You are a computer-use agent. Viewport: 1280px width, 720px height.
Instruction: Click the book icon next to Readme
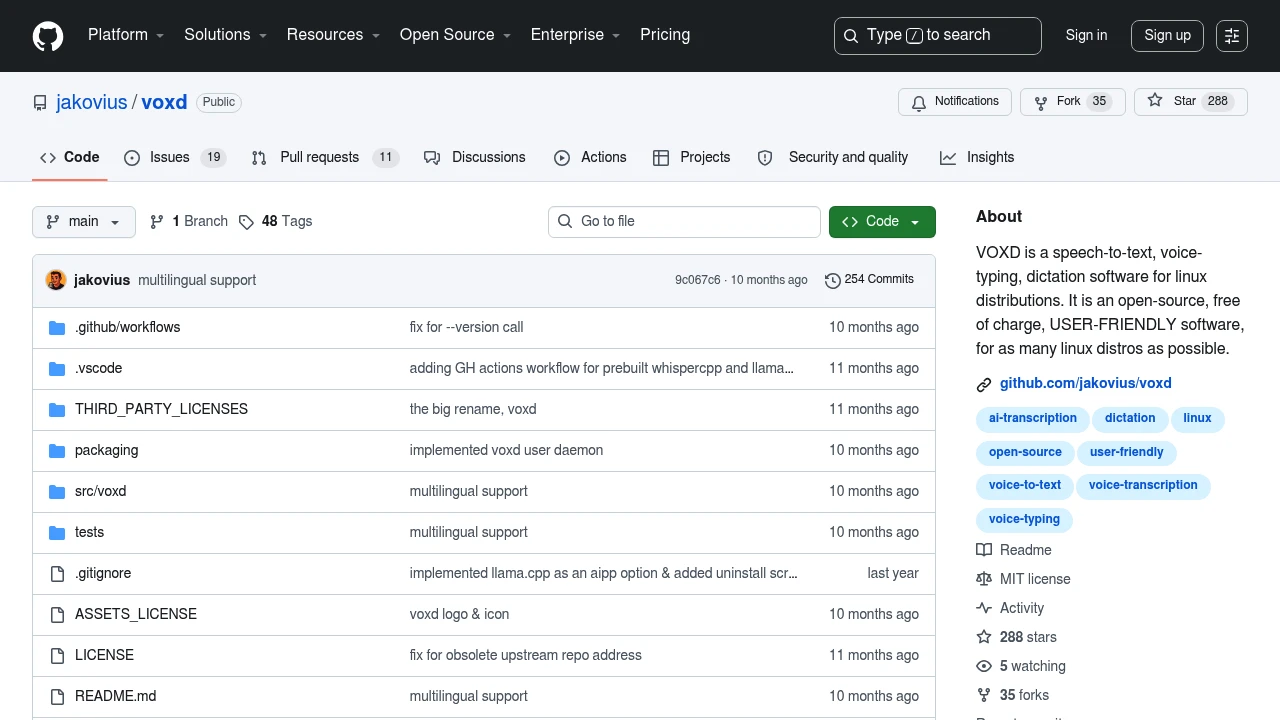[984, 550]
